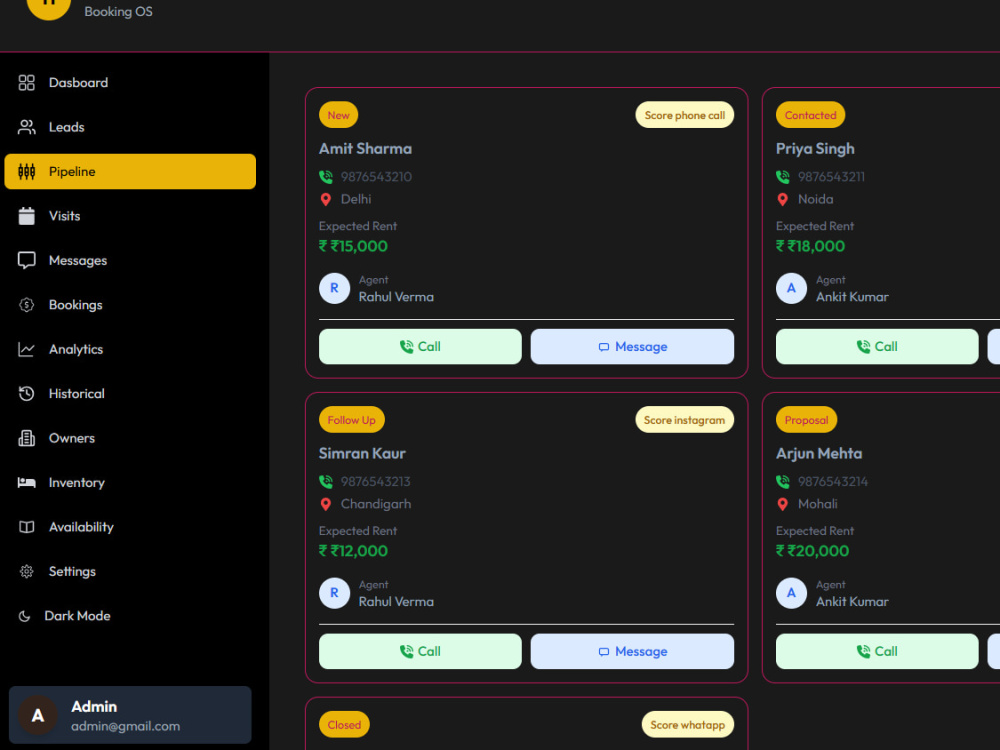This screenshot has width=1000, height=750.
Task: Click the Settings gear icon
Action: click(26, 571)
